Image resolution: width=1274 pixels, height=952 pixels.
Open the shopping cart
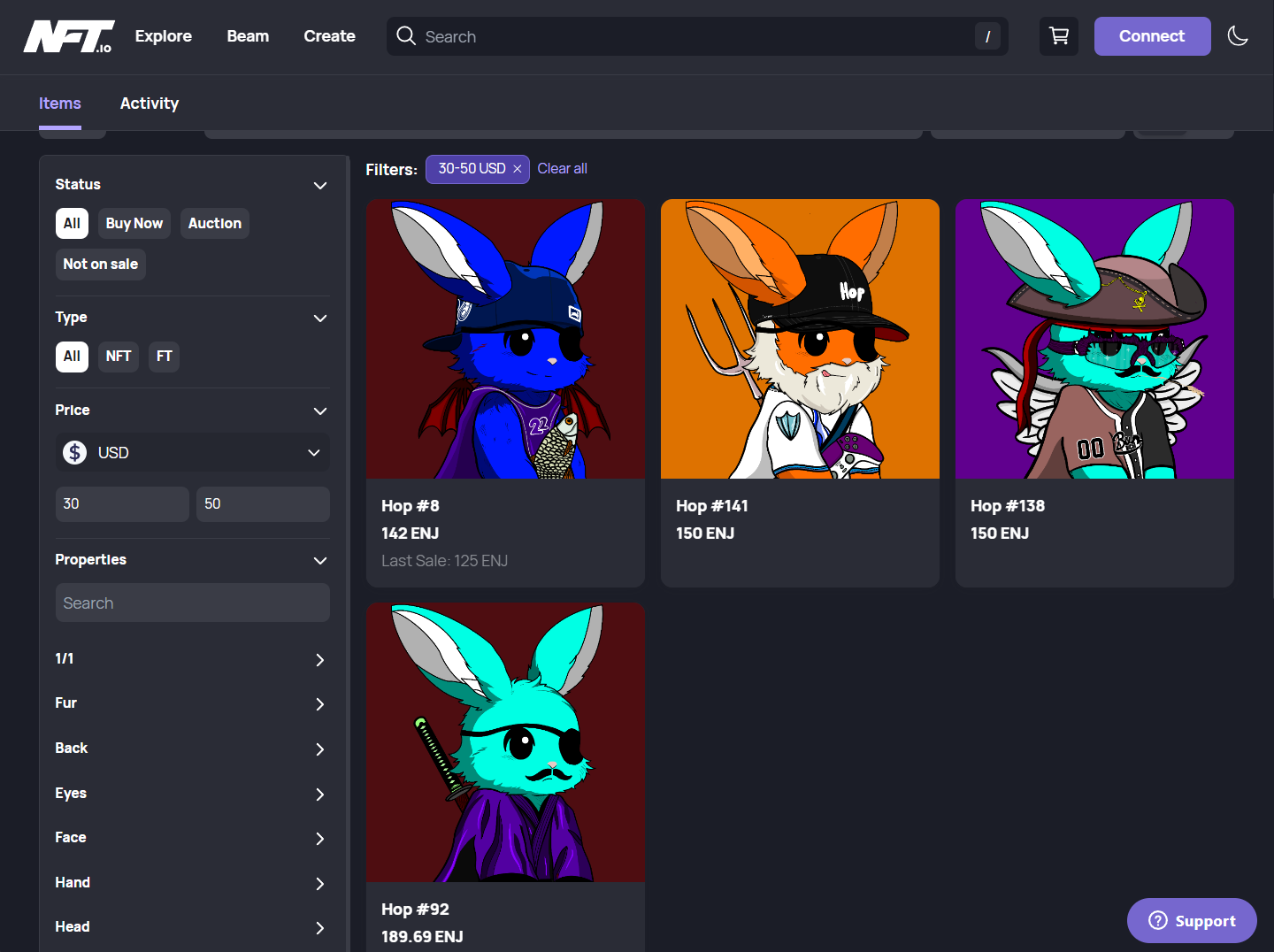pos(1058,36)
